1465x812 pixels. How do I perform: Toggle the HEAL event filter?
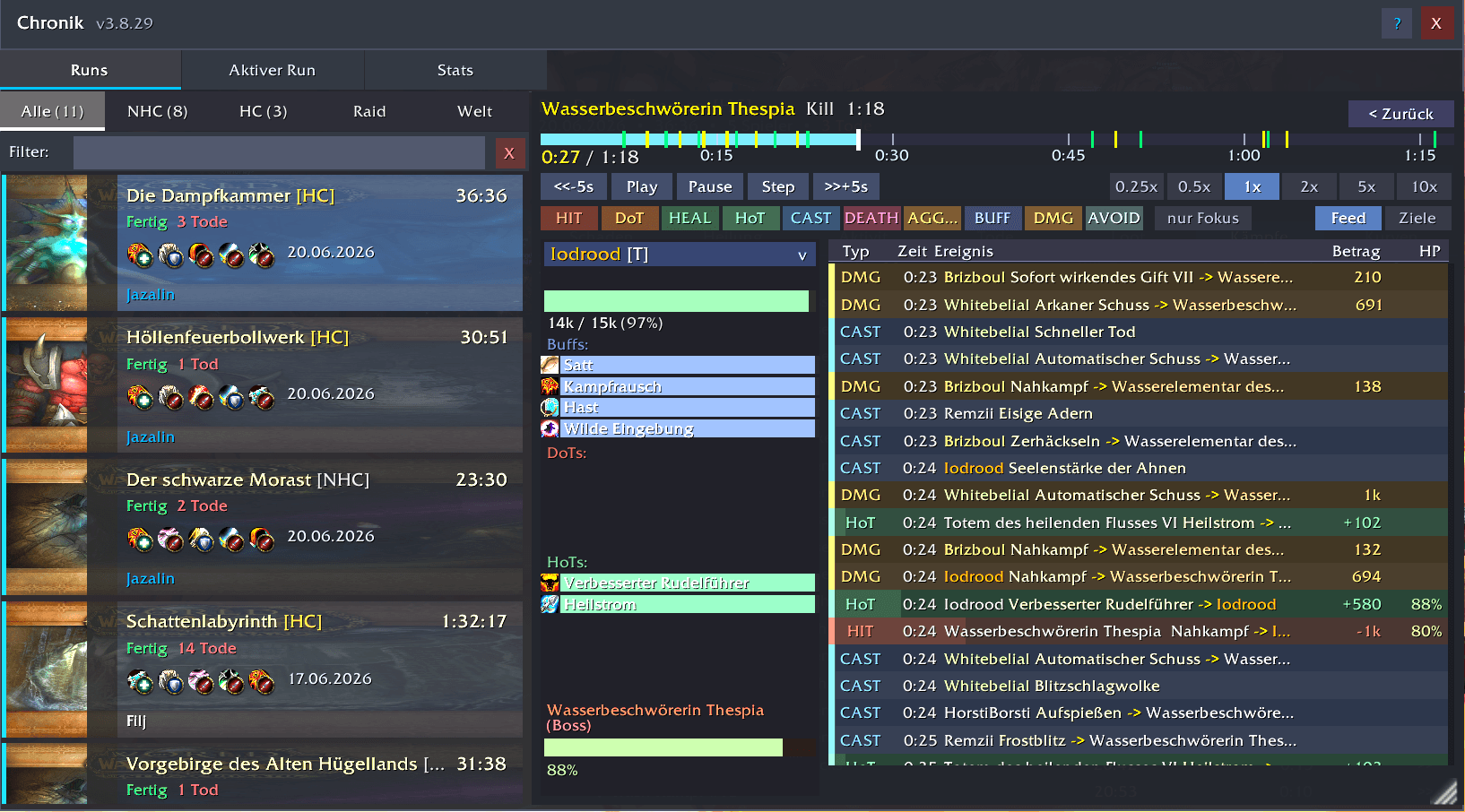point(690,218)
